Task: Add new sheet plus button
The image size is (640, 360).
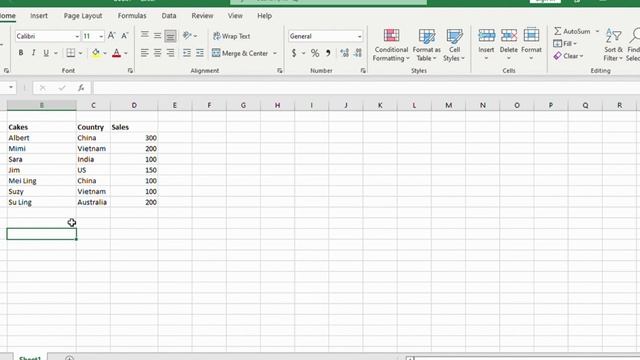Action: (x=69, y=358)
